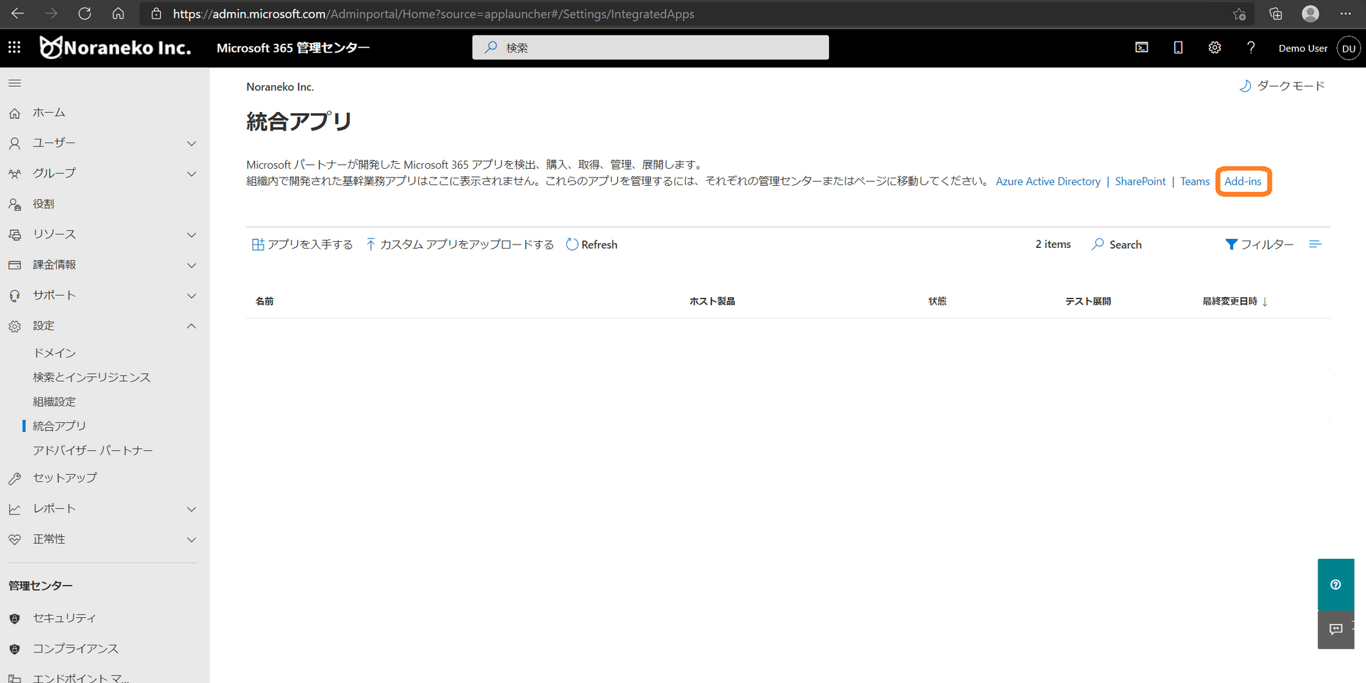The image size is (1366, 683).
Task: Click アプリを入手する (Get apps)
Action: click(x=302, y=244)
